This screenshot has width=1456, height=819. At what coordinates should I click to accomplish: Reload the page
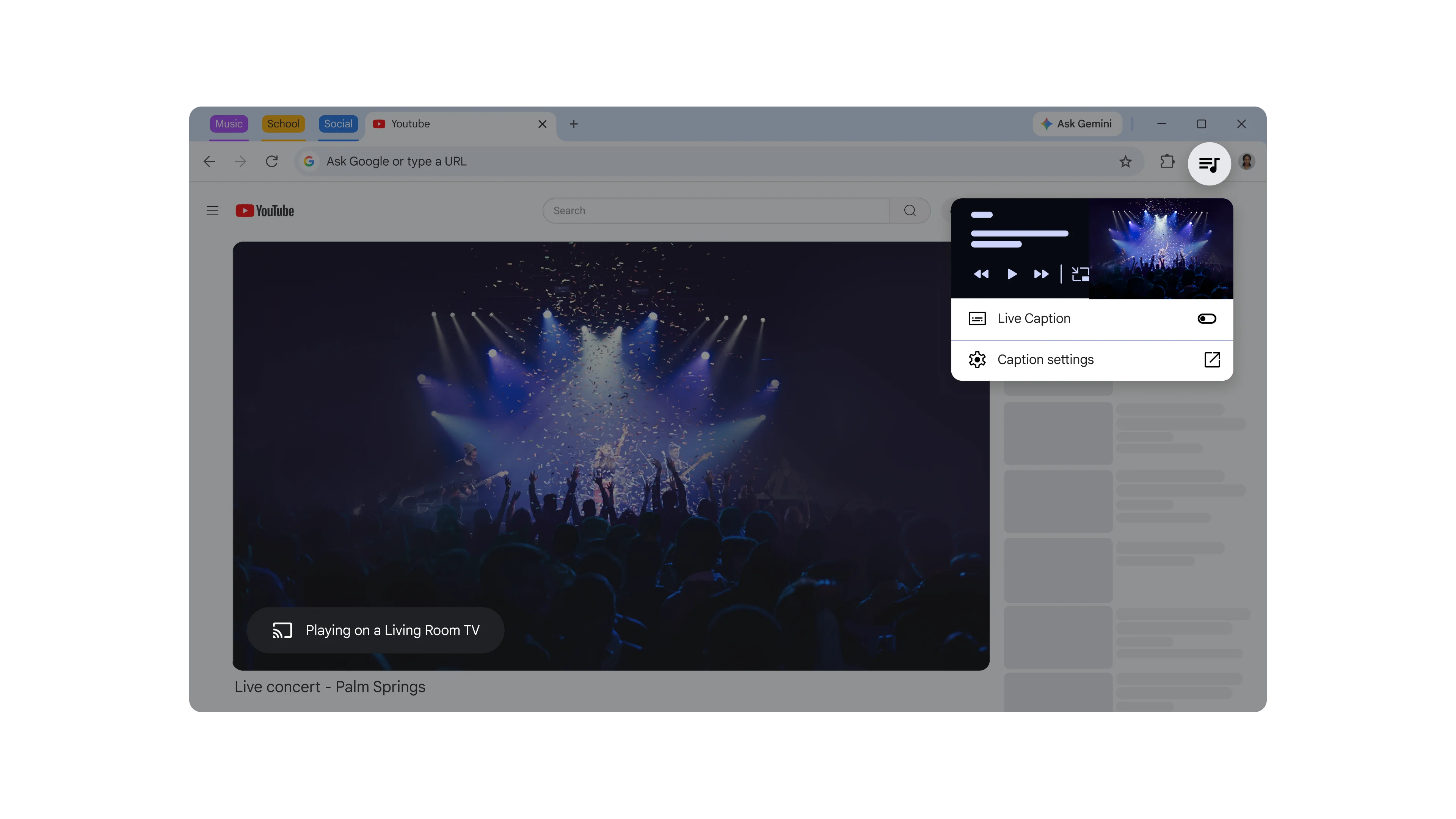272,162
